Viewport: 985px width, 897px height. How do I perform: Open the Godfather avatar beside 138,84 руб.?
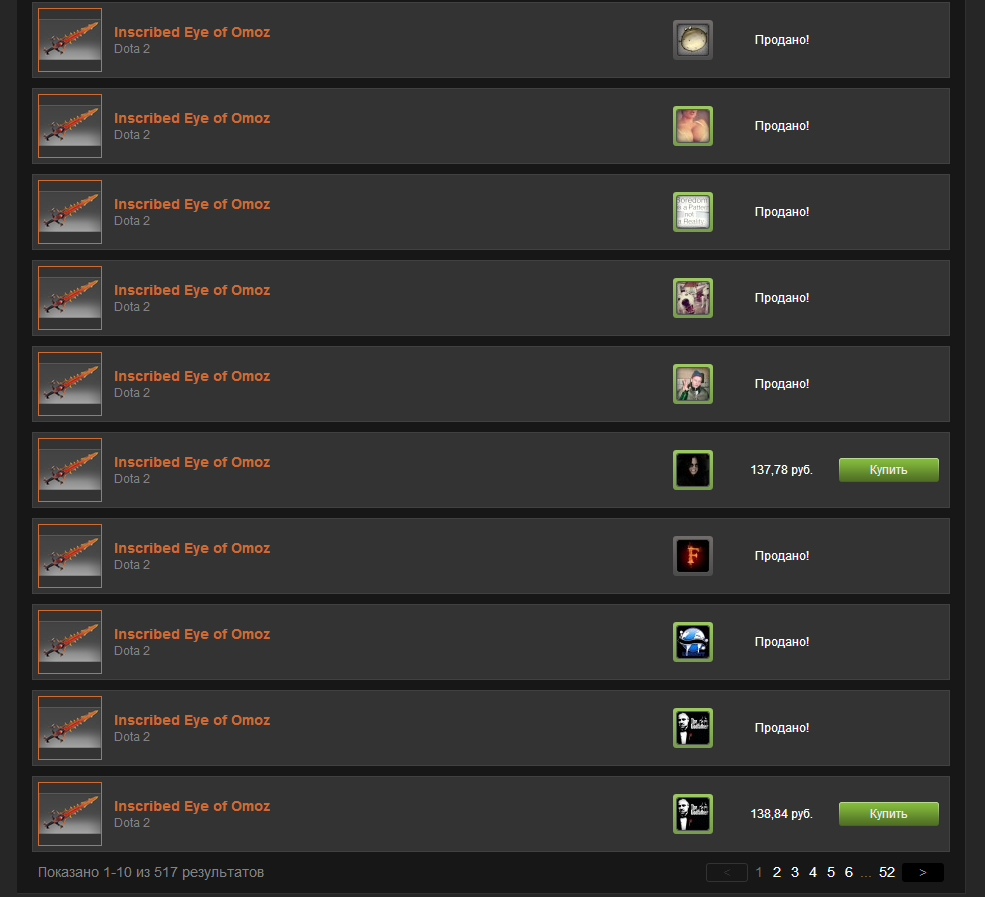point(692,814)
